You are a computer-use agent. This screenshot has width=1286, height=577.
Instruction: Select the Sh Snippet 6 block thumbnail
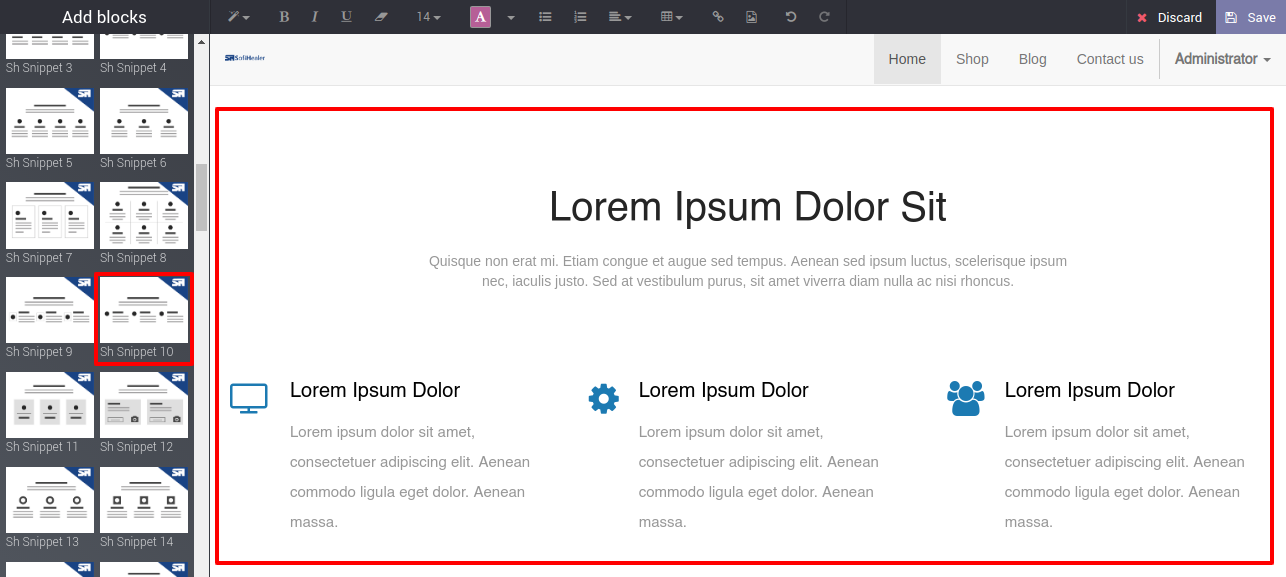pos(144,121)
